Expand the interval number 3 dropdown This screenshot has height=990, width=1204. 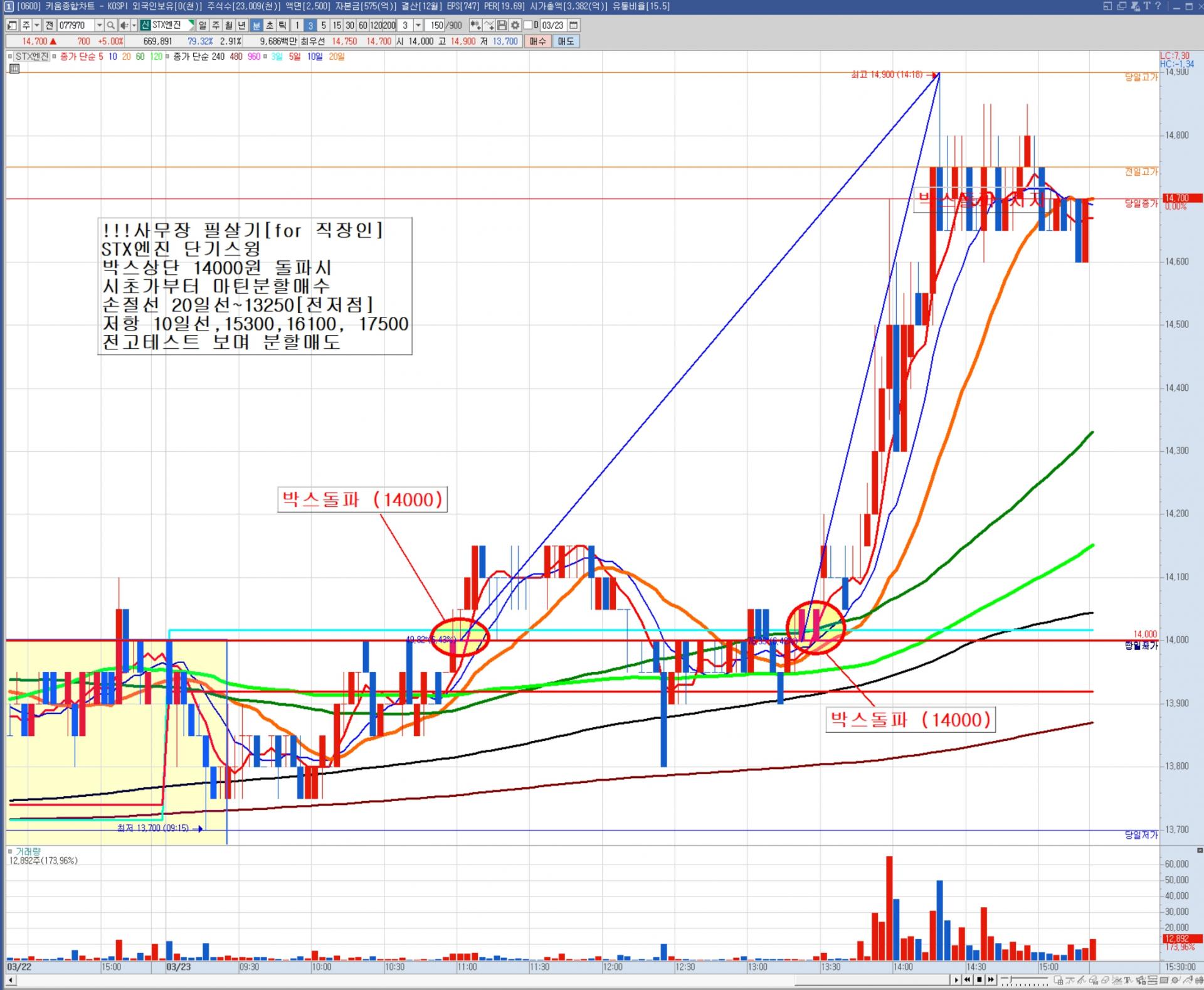pos(418,26)
